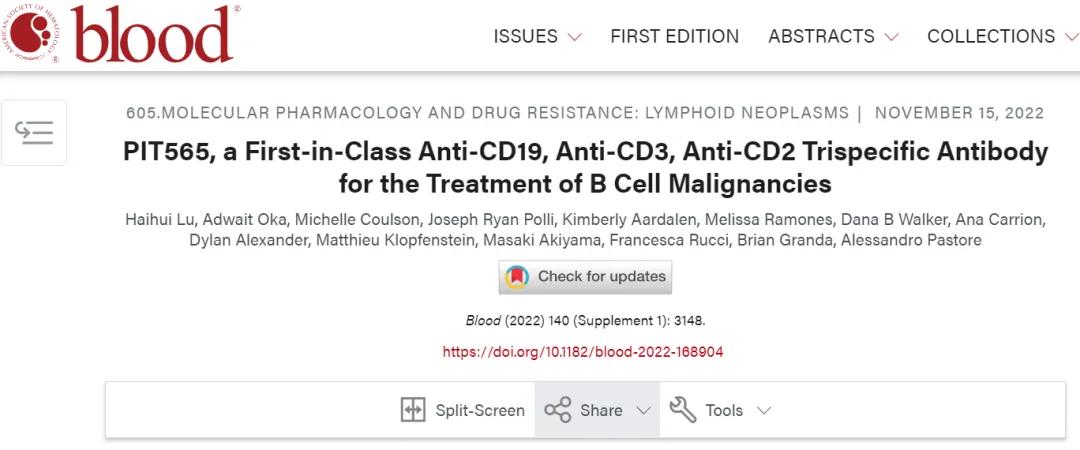The image size is (1080, 450).
Task: Open the Share dropdown arrow
Action: (643, 410)
